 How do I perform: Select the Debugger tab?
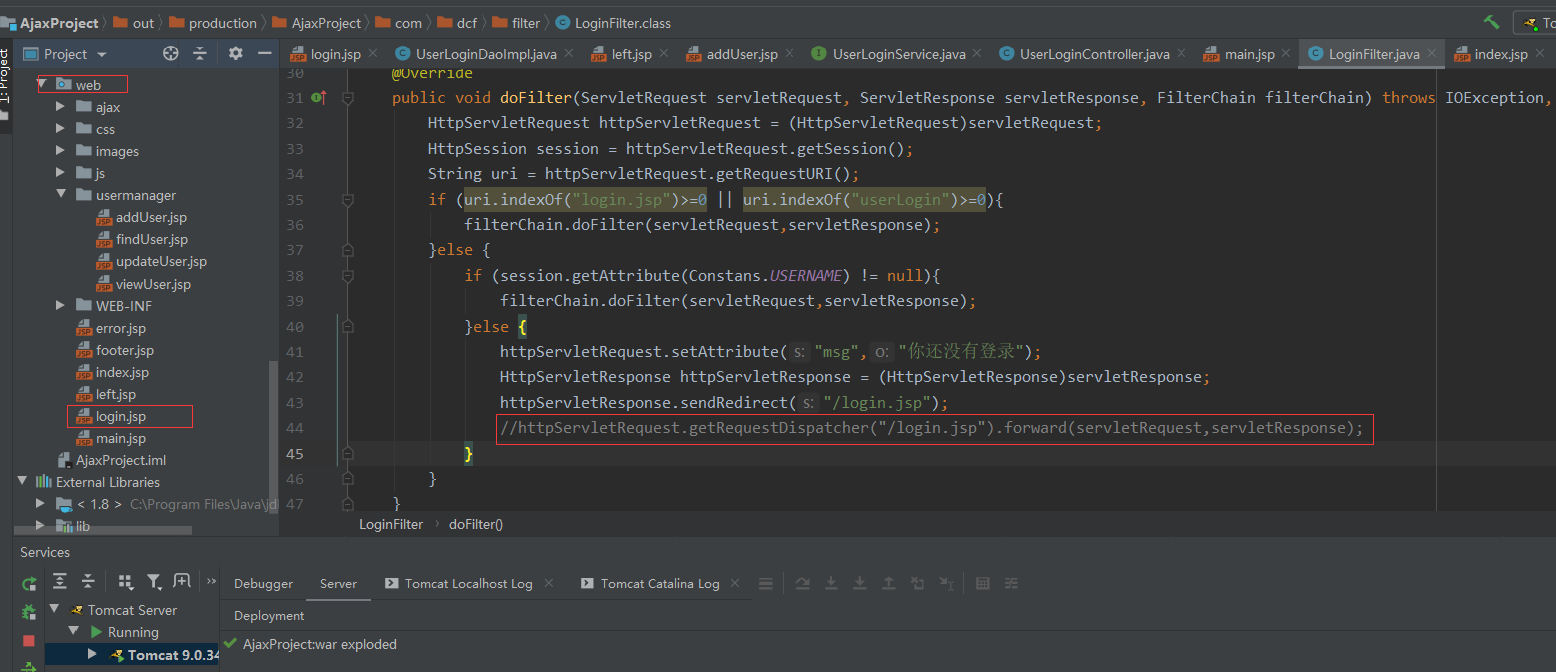click(x=263, y=583)
